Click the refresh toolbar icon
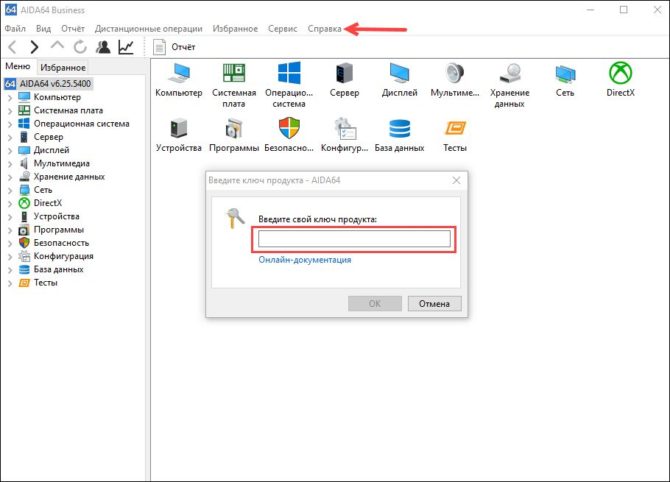Screen dimensions: 670x482 click(x=80, y=47)
